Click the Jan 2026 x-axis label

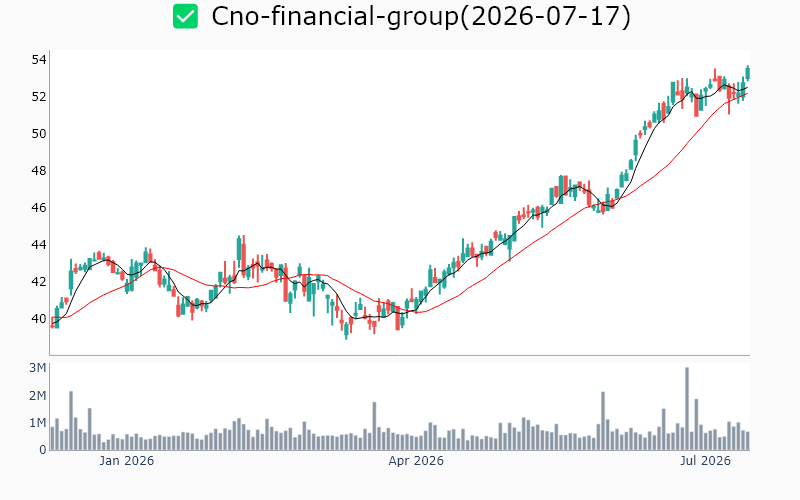(127, 461)
